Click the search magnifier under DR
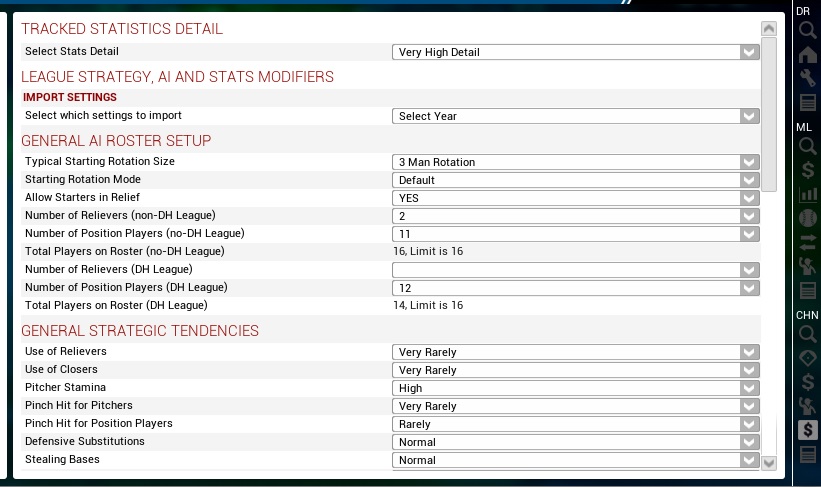Viewport: 821px width, 487px height. pos(808,30)
